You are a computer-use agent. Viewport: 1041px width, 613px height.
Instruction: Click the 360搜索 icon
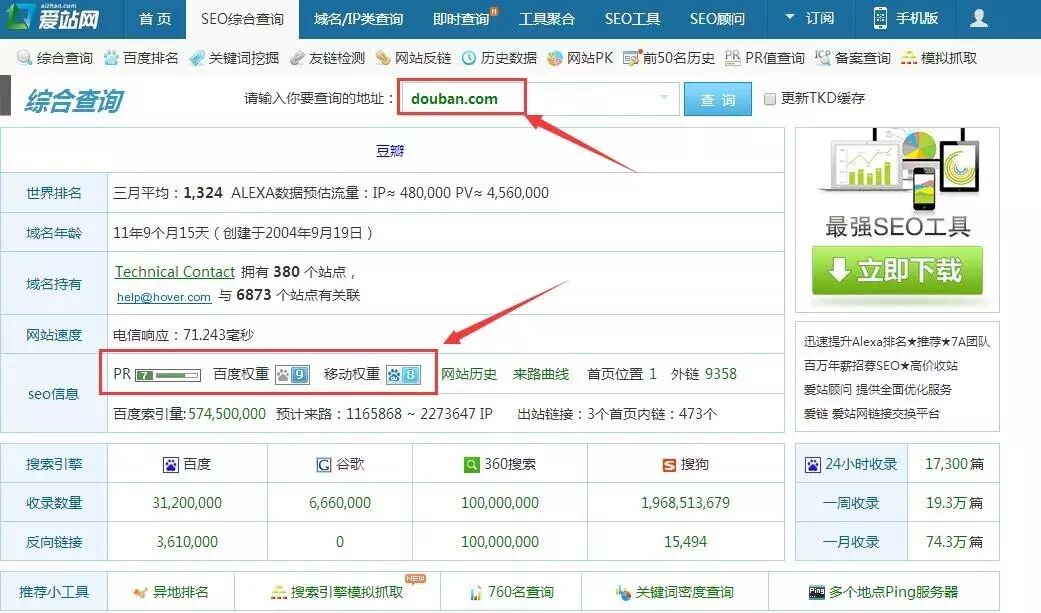click(471, 464)
